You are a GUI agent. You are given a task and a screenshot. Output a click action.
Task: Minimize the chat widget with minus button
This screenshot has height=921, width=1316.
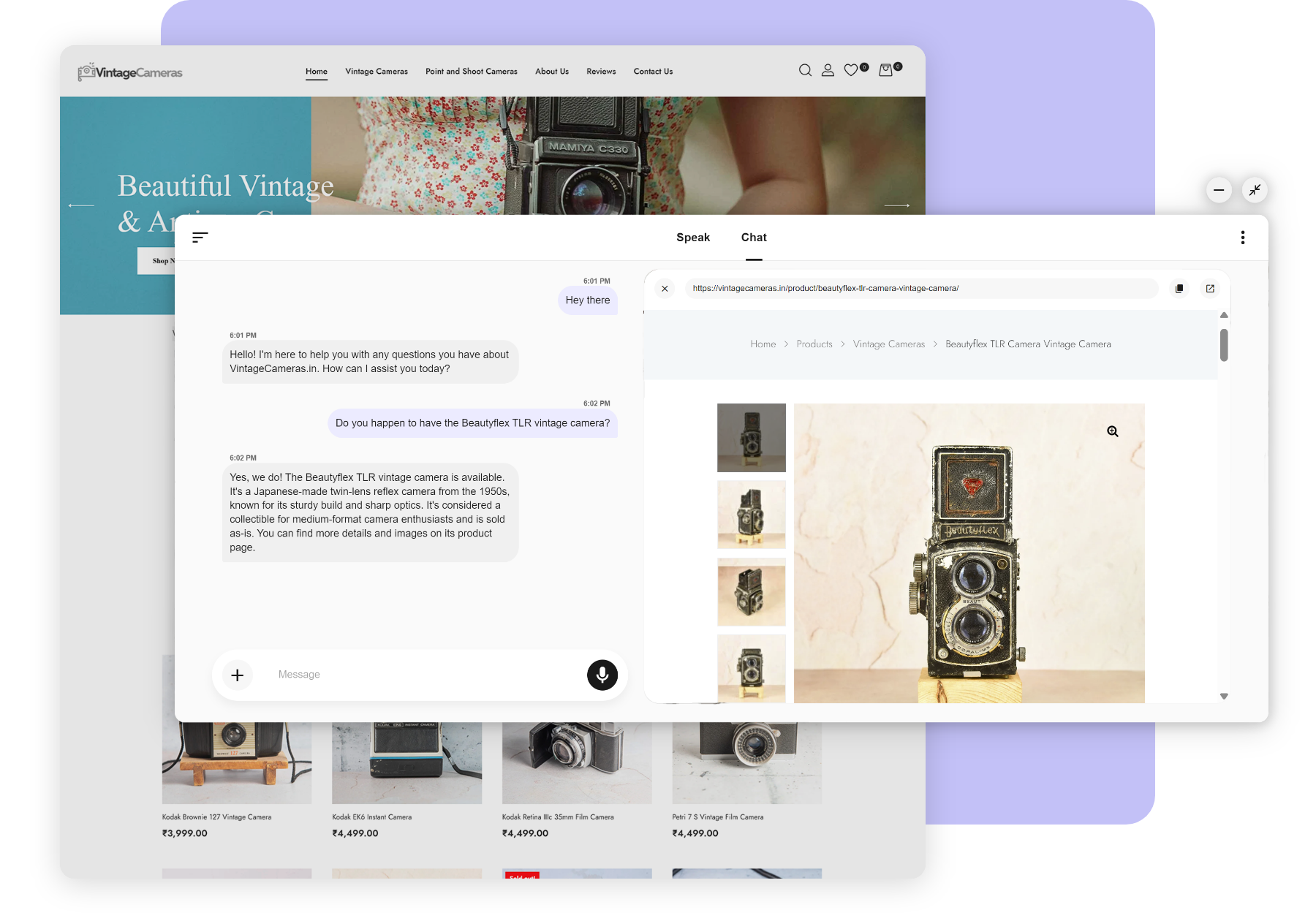coord(1219,190)
